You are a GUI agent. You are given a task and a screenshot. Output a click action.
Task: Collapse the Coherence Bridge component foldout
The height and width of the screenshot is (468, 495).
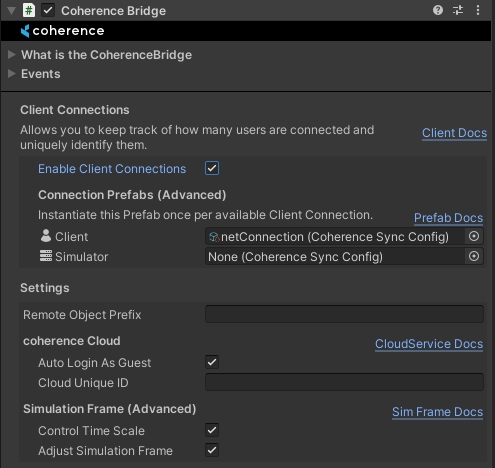pyautogui.click(x=12, y=11)
